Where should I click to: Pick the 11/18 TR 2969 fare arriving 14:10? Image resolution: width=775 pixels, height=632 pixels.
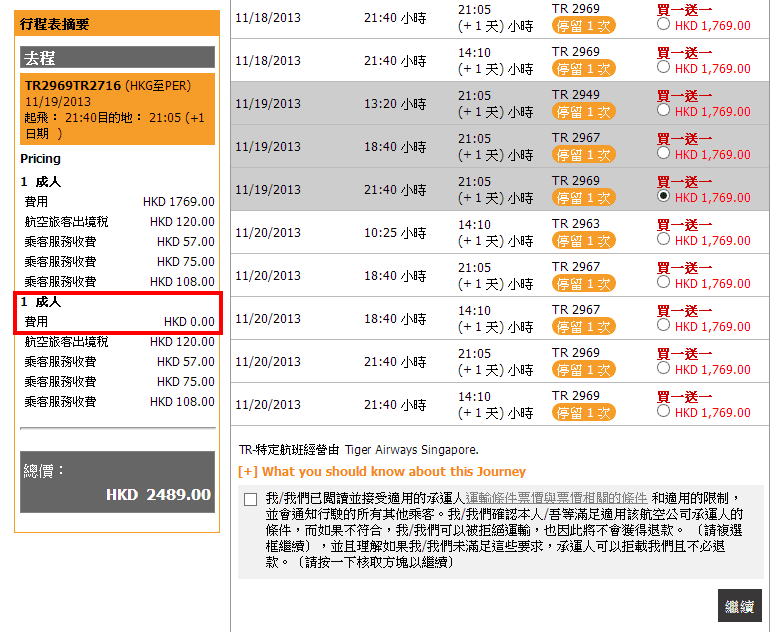[x=664, y=68]
